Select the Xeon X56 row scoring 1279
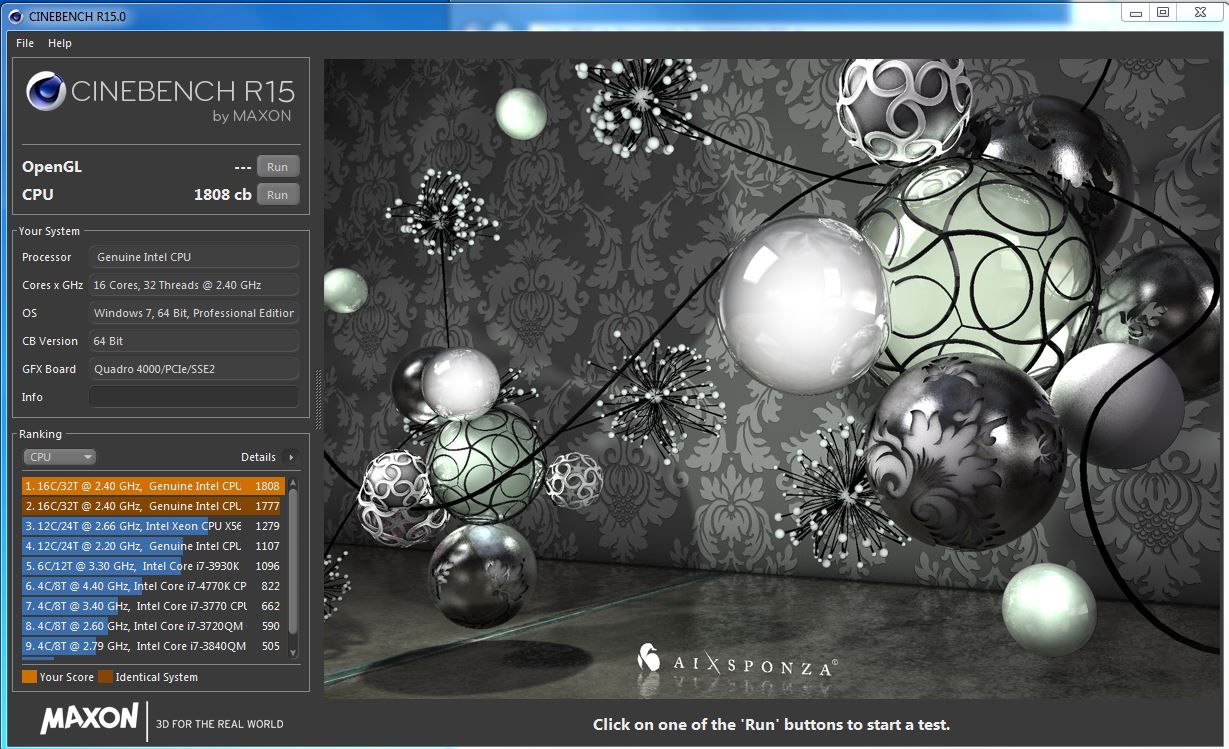Screen dimensions: 1229x749 click(154, 526)
